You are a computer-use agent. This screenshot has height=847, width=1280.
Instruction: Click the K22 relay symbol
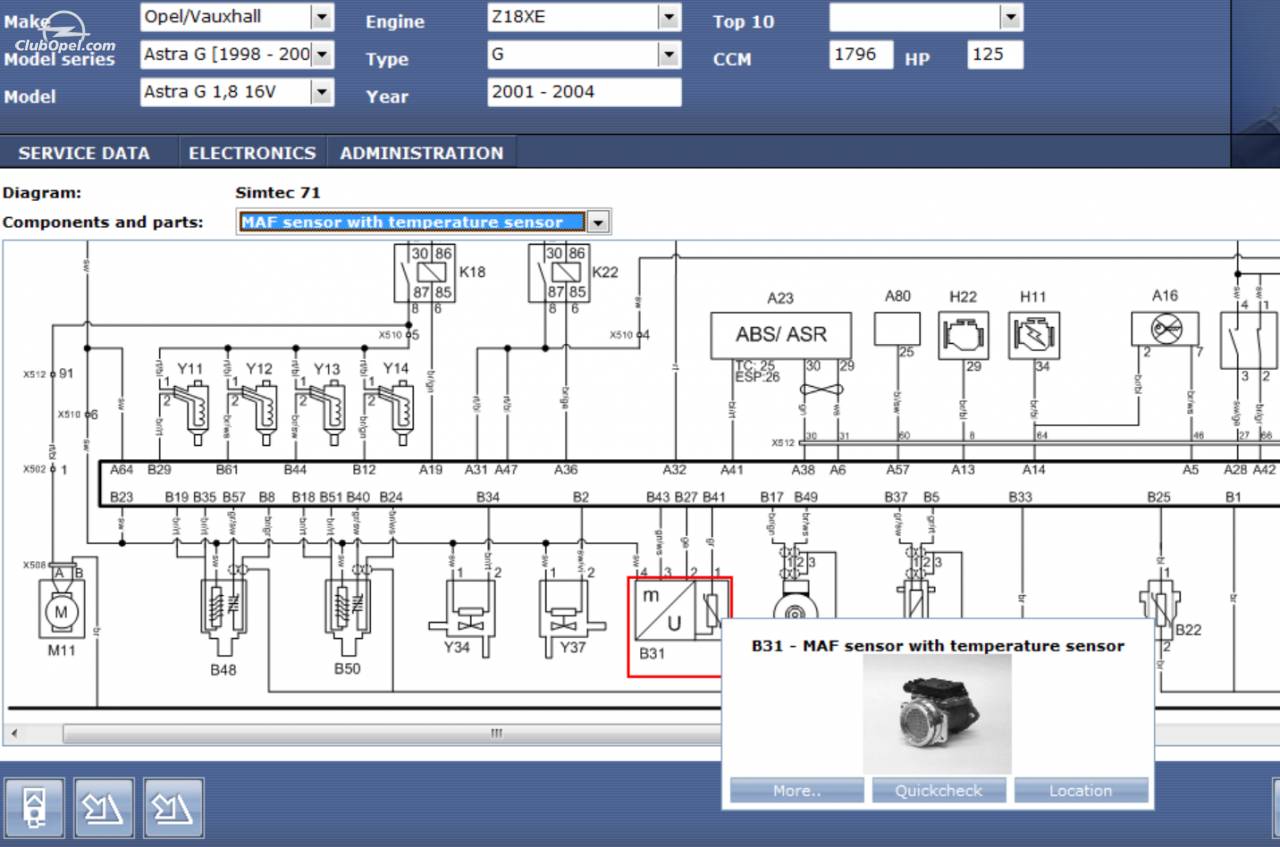558,273
